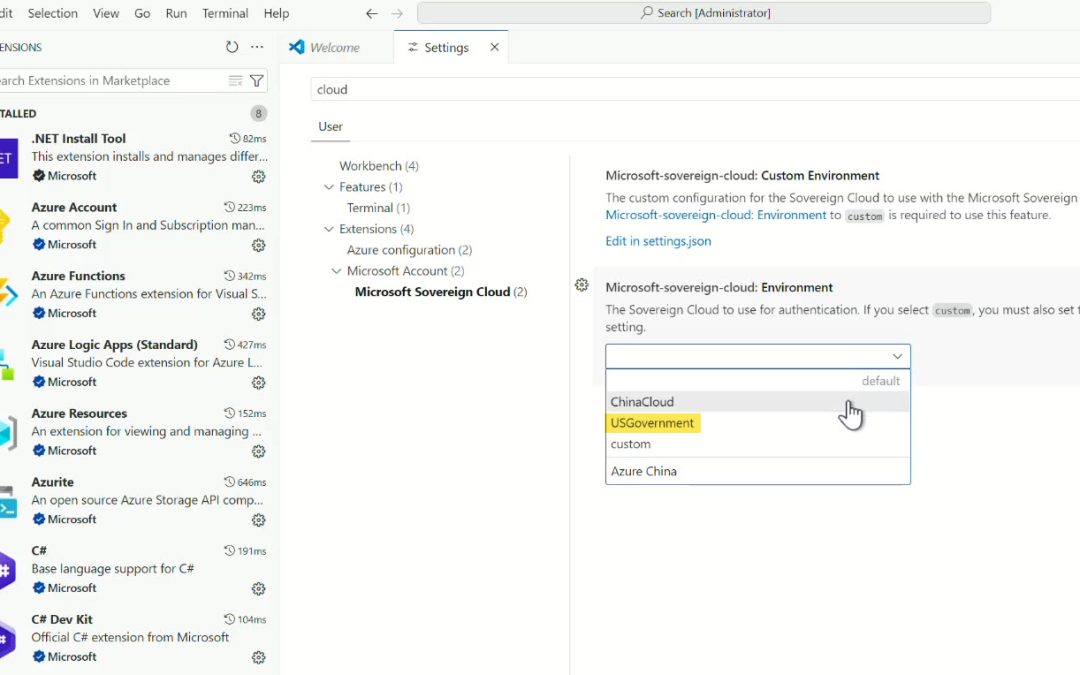Select USGovernment in the dropdown
The height and width of the screenshot is (675, 1080).
[x=758, y=423]
